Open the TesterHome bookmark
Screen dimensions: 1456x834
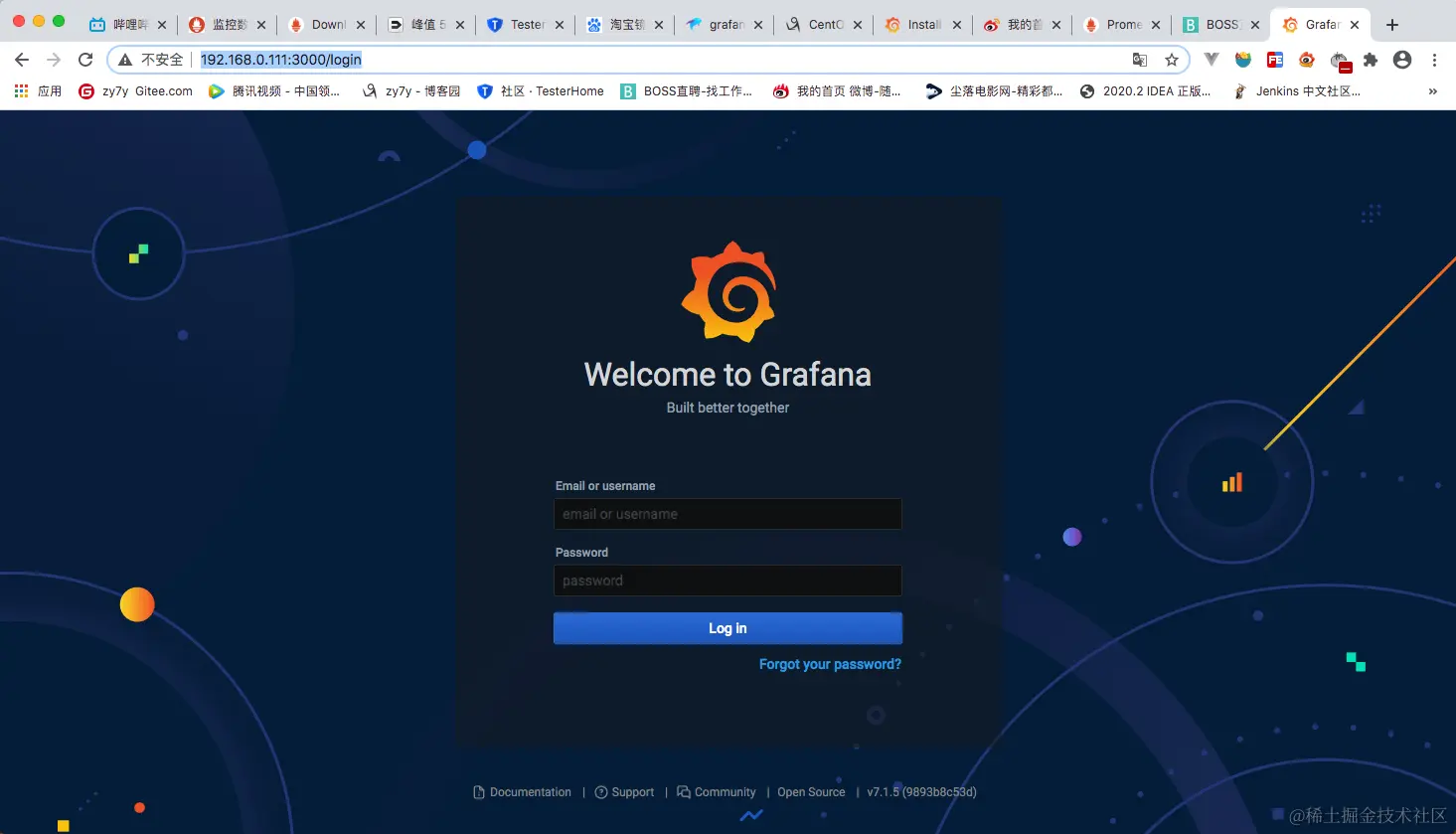click(541, 90)
